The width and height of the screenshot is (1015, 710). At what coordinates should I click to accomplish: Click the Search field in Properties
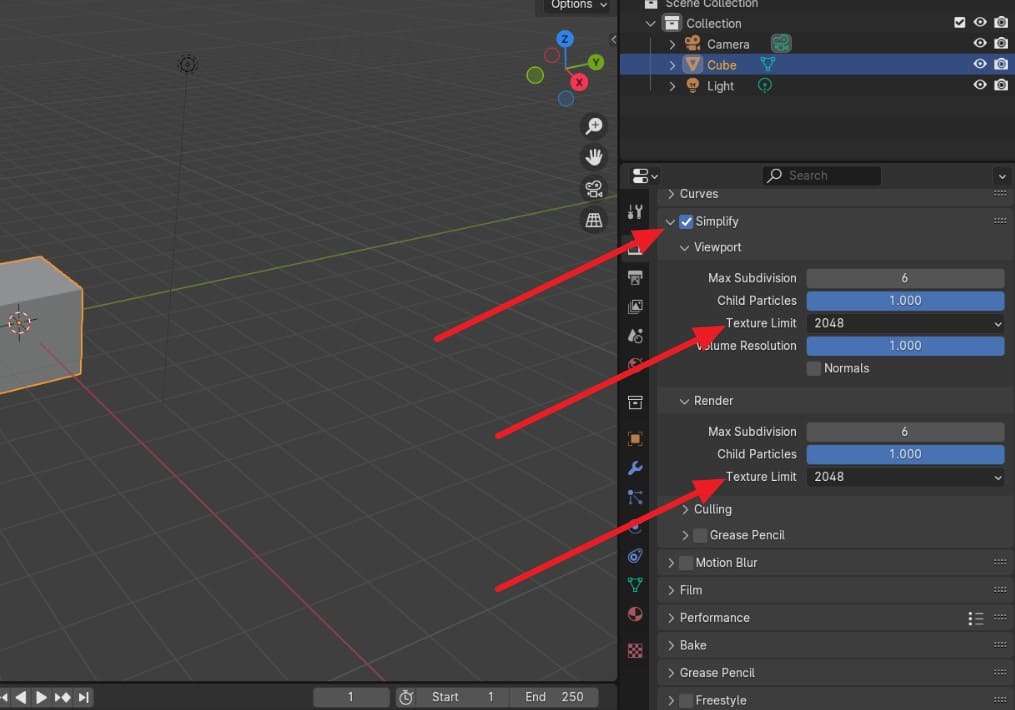(x=820, y=175)
